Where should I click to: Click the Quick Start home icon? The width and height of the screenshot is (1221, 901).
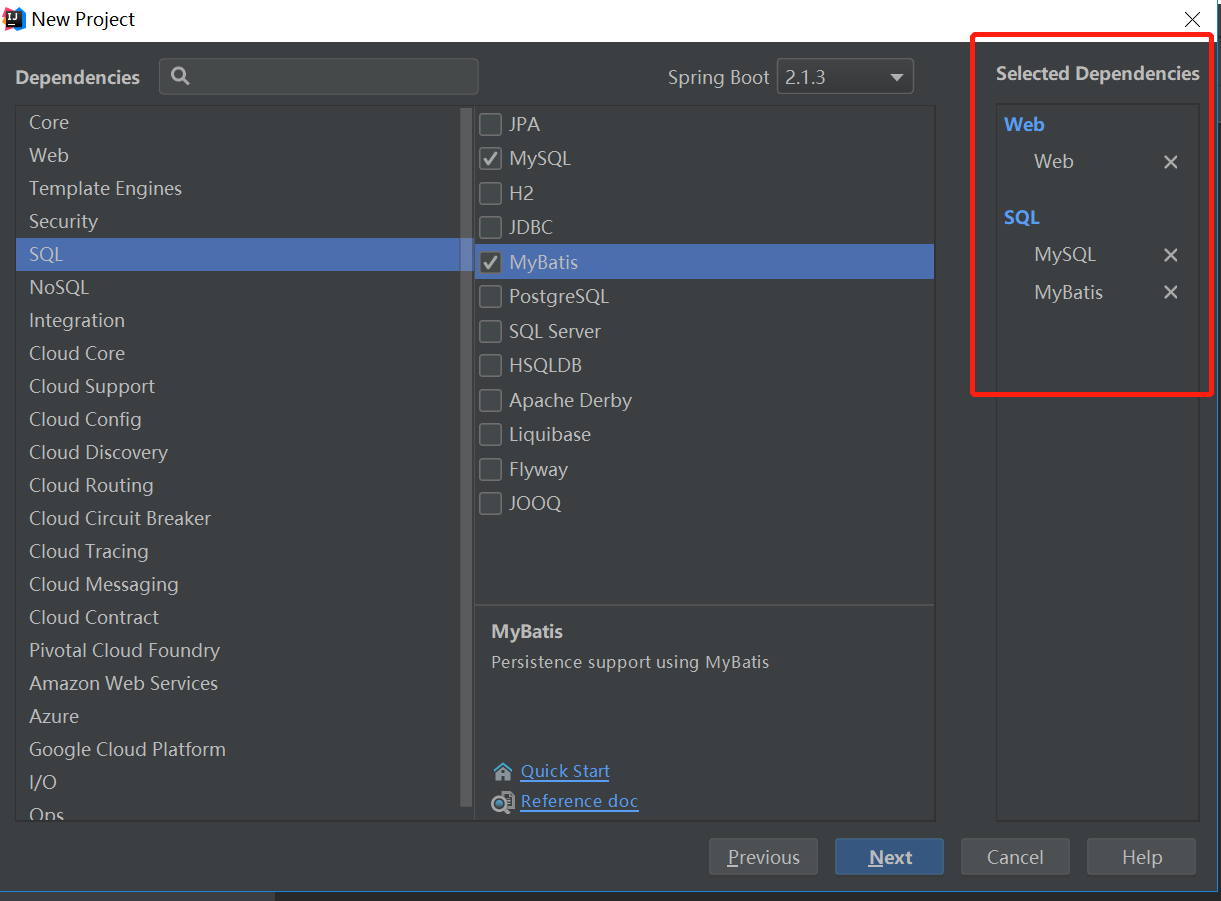coord(503,771)
